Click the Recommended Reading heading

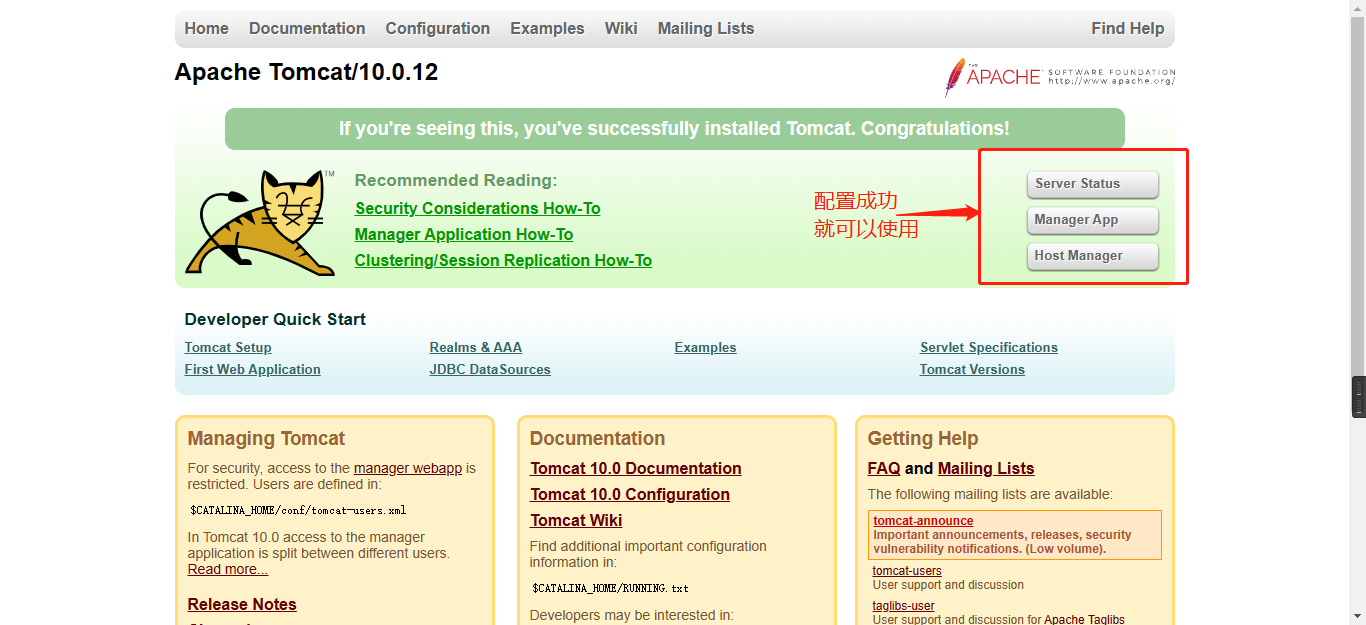456,181
